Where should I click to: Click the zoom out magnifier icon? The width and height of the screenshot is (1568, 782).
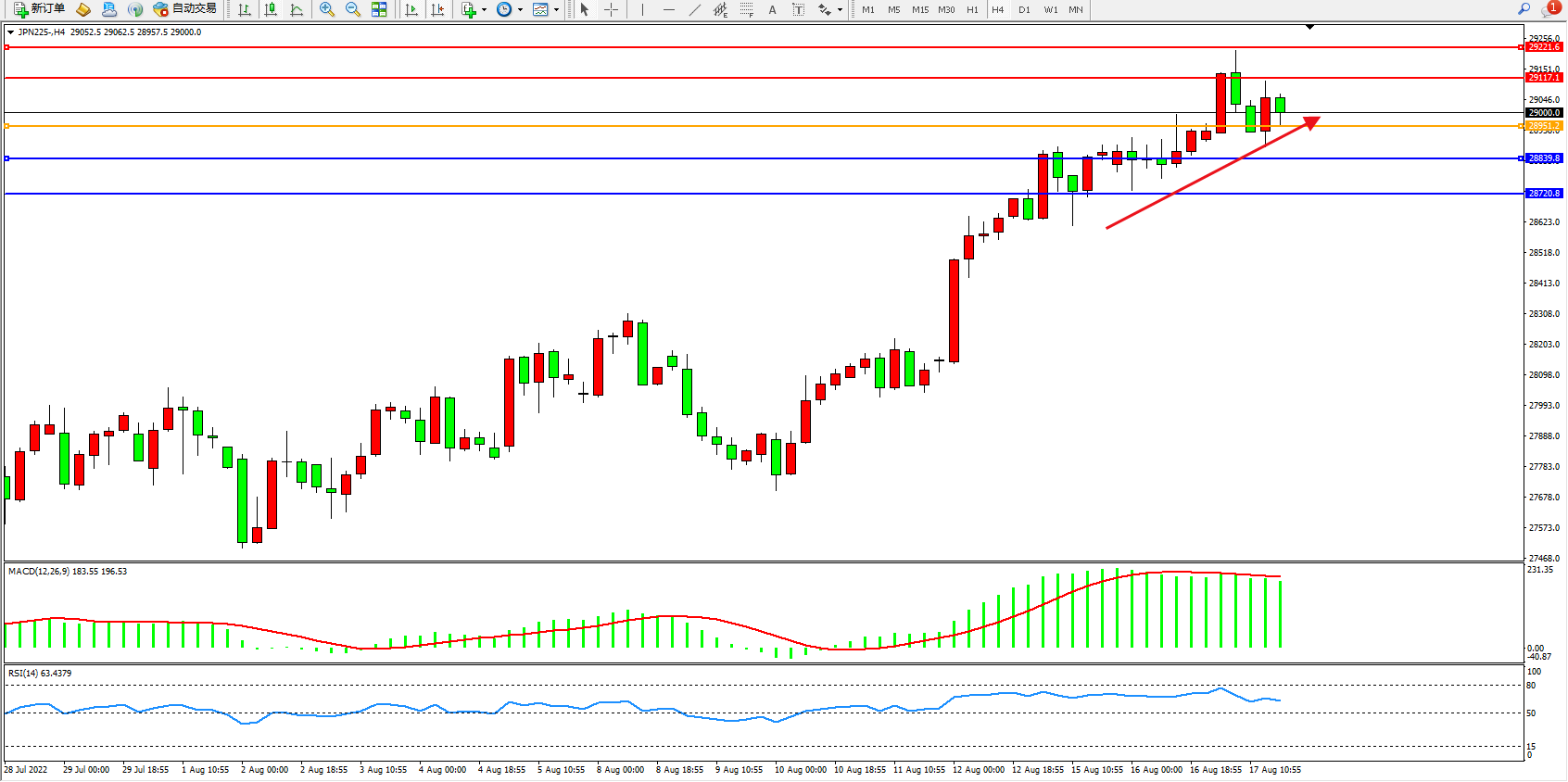point(352,9)
